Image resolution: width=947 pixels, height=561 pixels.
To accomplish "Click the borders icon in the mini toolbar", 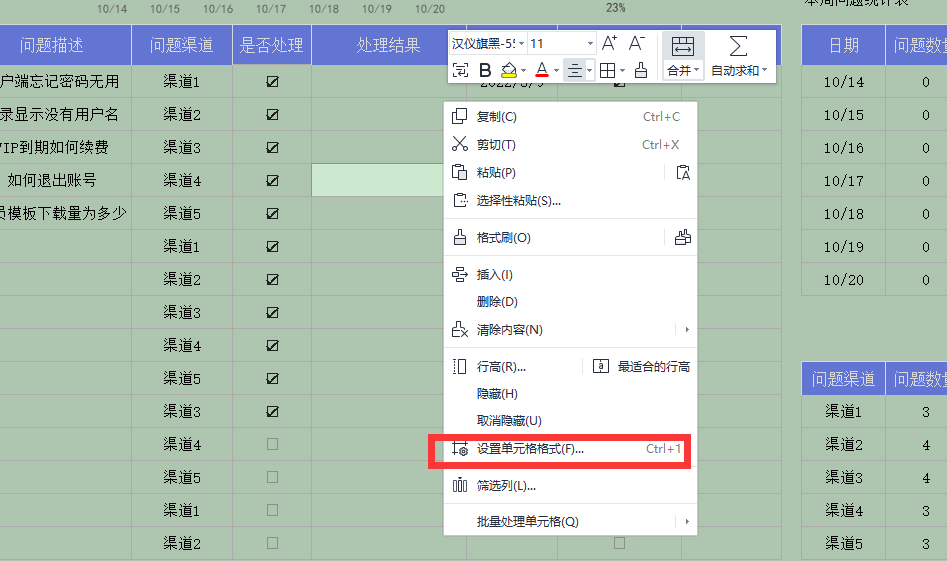I will coord(608,71).
